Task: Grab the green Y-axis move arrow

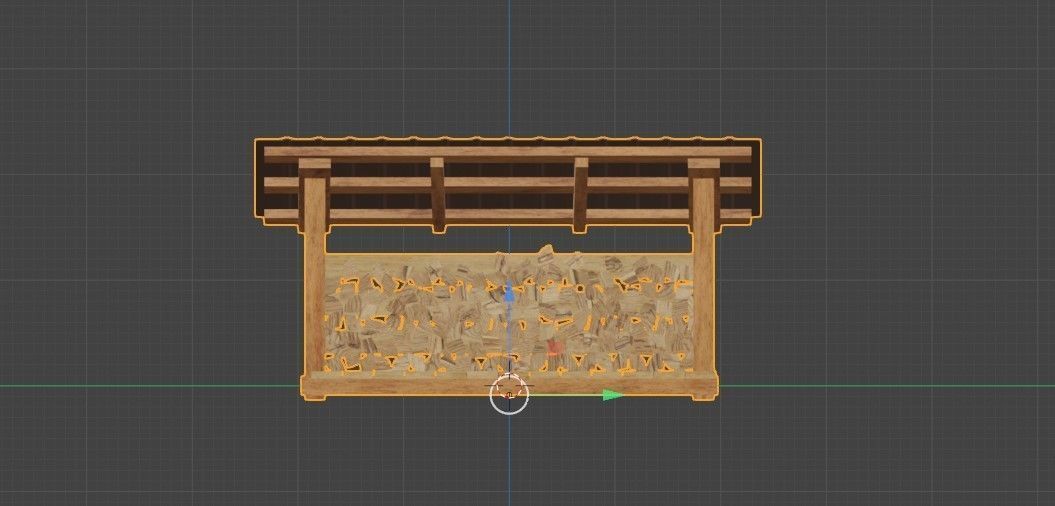Action: [x=613, y=395]
